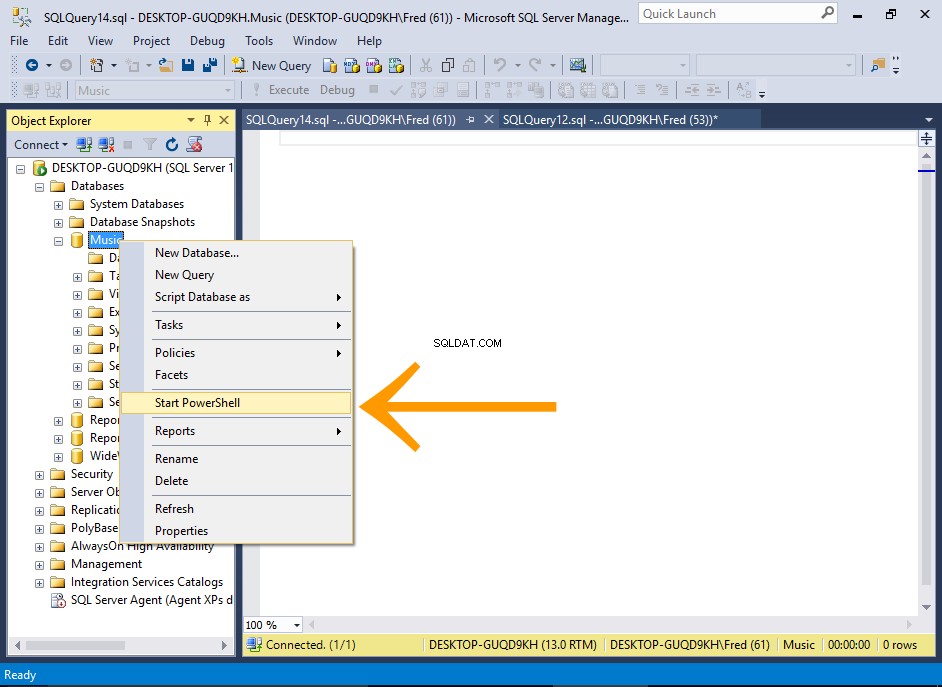Switch to SQLQuery12.sql tab
The width and height of the screenshot is (942, 687).
pyautogui.click(x=610, y=120)
